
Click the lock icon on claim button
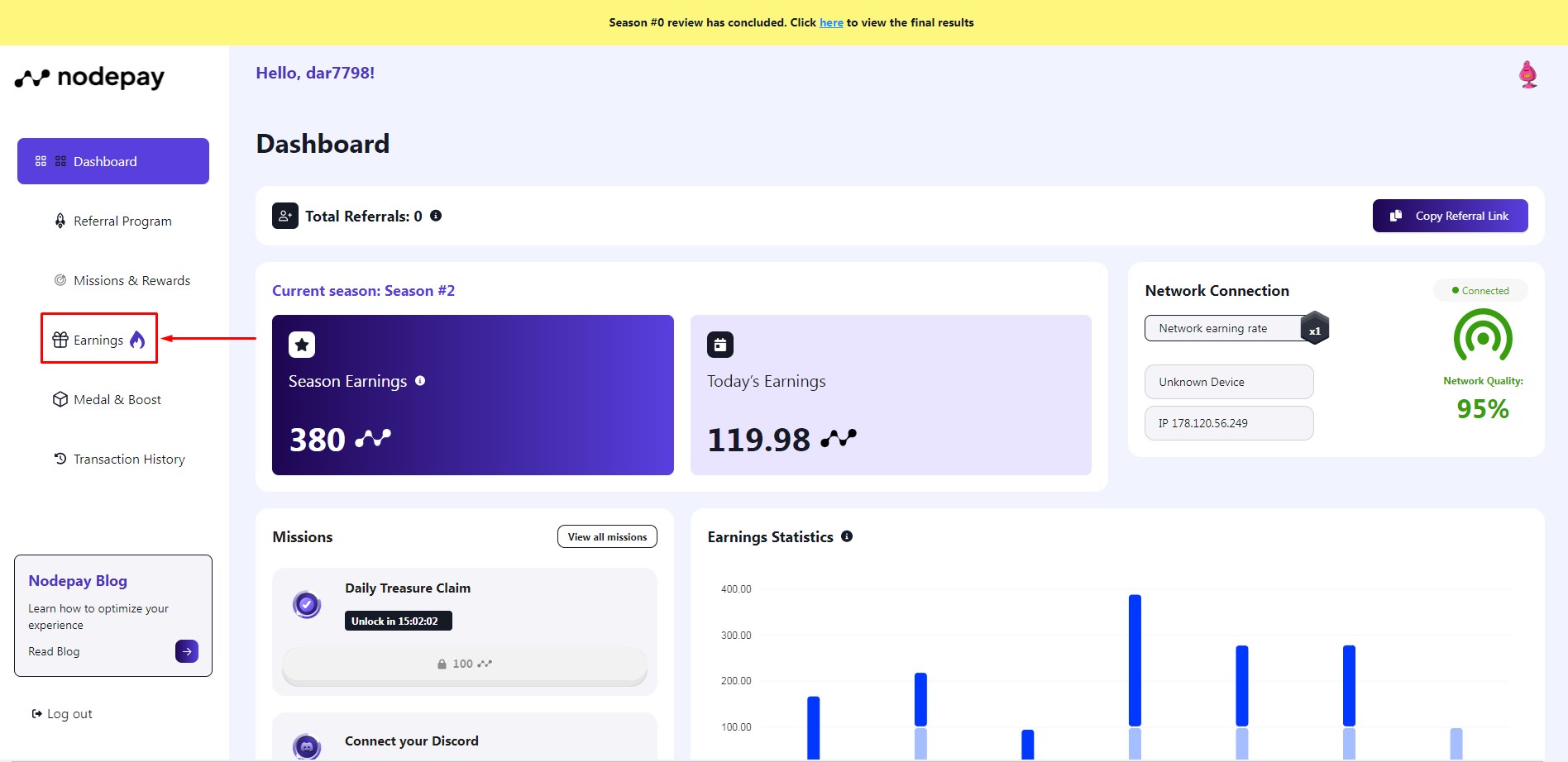pyautogui.click(x=442, y=664)
